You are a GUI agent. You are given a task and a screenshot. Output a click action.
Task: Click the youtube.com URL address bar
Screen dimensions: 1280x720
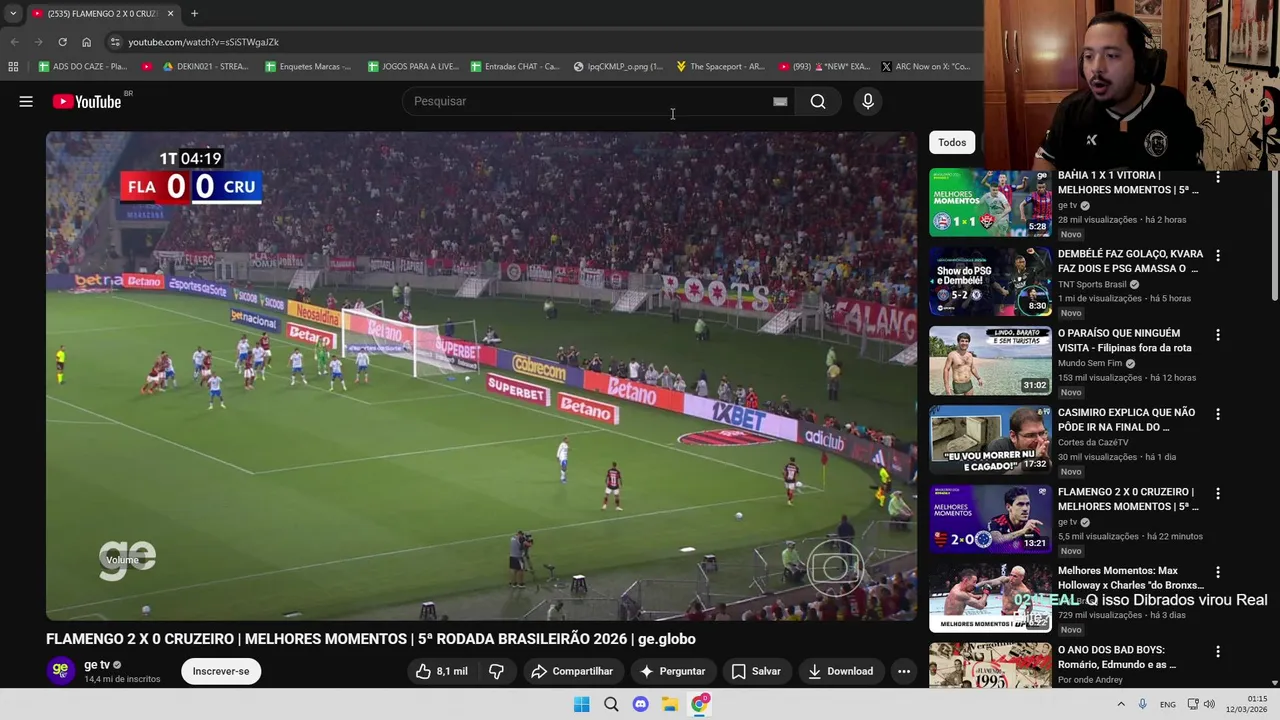tap(203, 42)
